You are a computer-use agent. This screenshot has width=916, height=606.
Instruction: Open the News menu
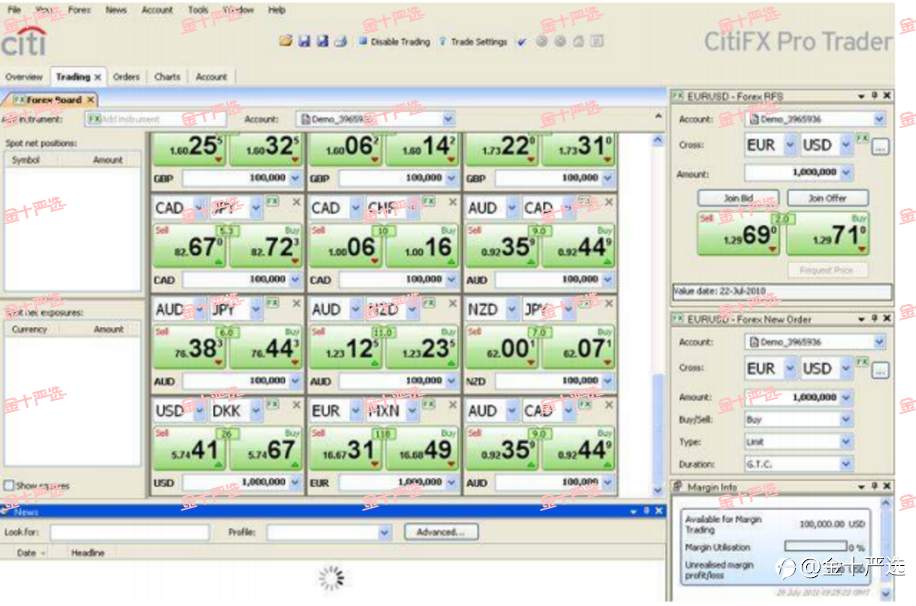(x=116, y=10)
